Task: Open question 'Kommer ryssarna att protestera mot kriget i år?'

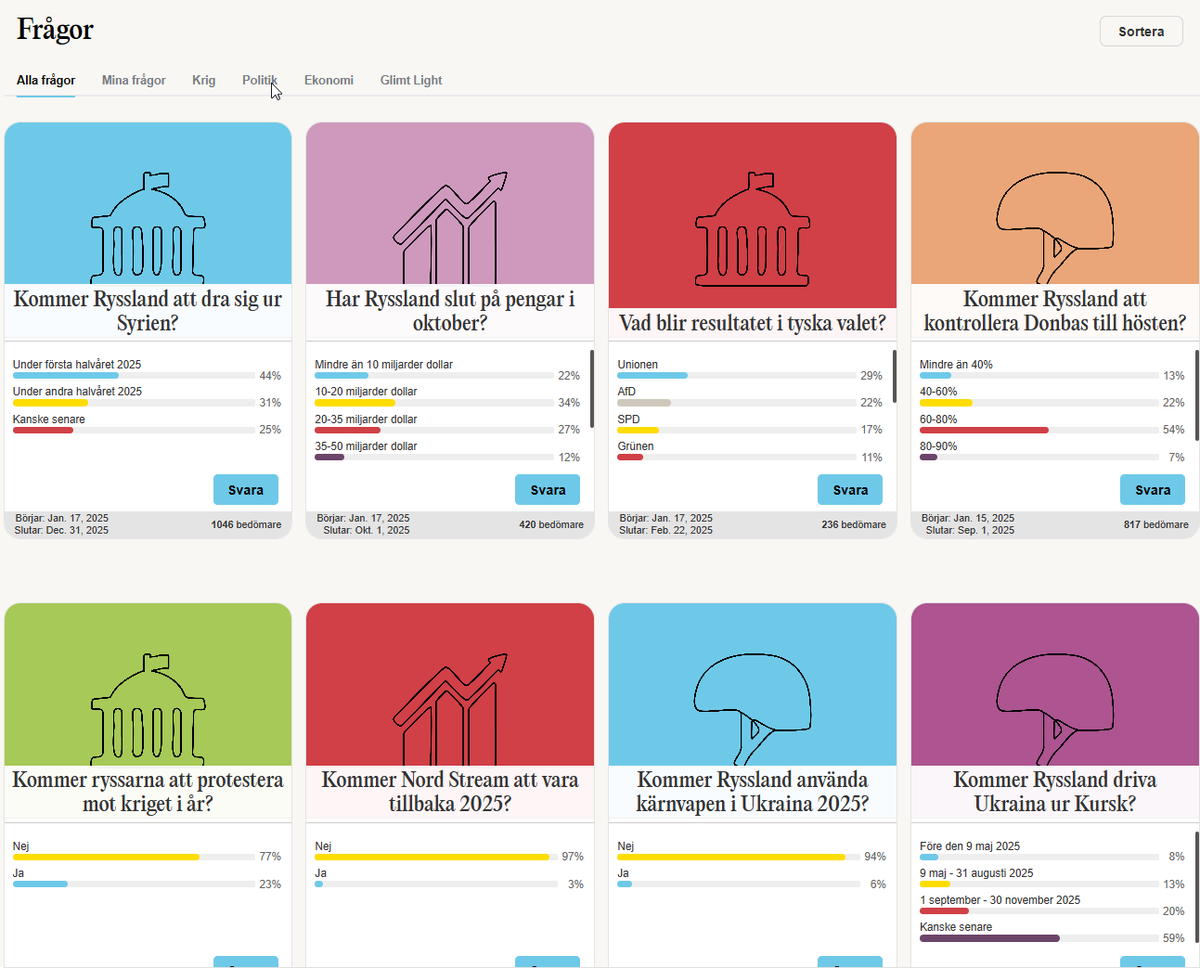Action: tap(148, 792)
